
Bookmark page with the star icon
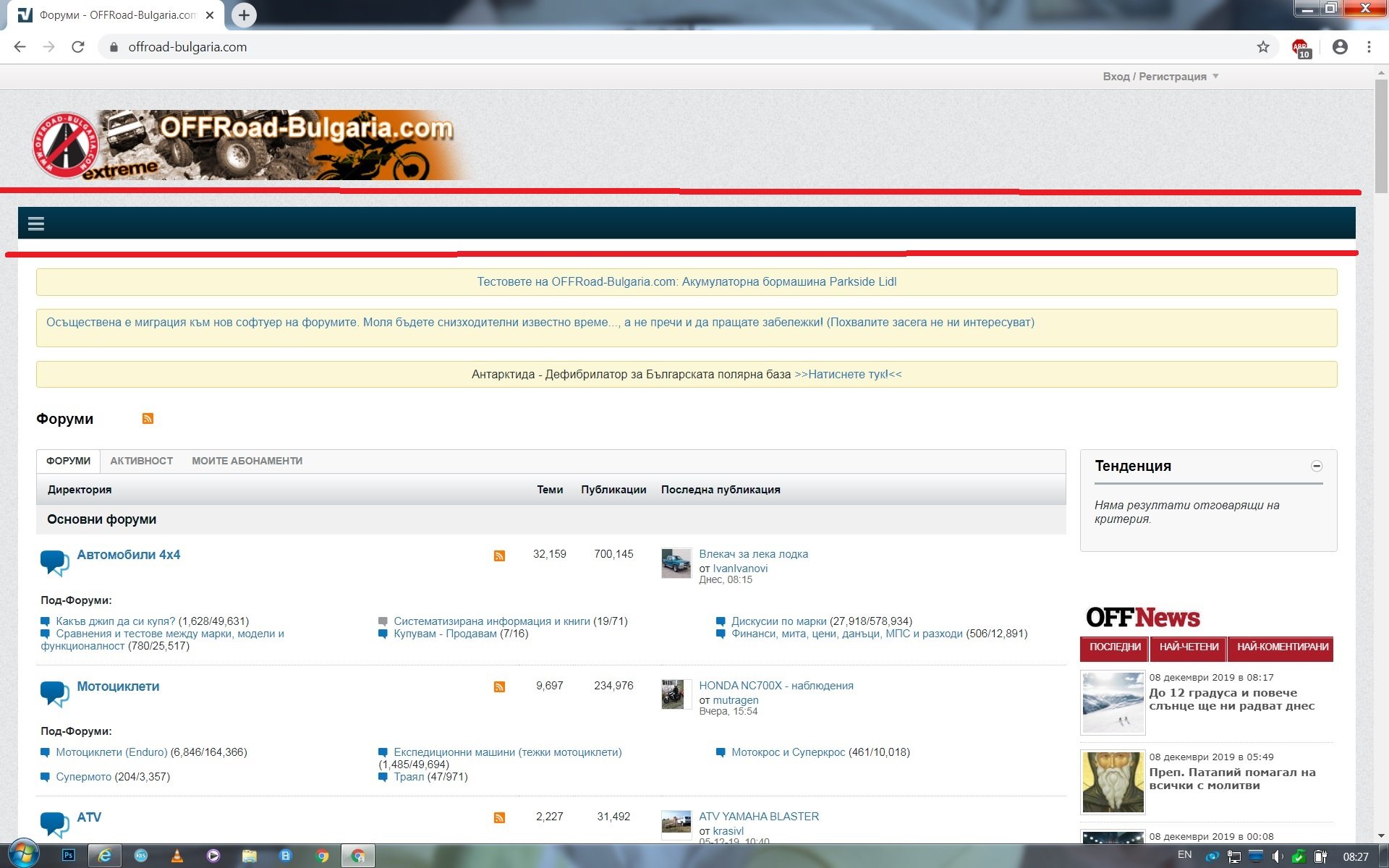(1262, 47)
